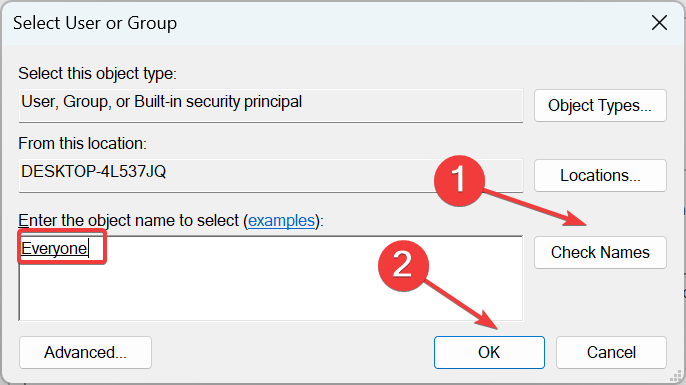
Task: Click the red arrowhead pointing at OK
Action: click(x=486, y=320)
